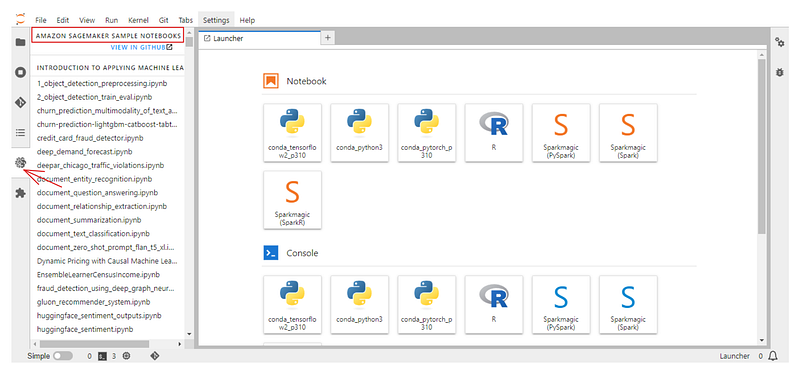Open the Debugger bug icon on right sidebar
This screenshot has width=800, height=374.
pos(780,72)
